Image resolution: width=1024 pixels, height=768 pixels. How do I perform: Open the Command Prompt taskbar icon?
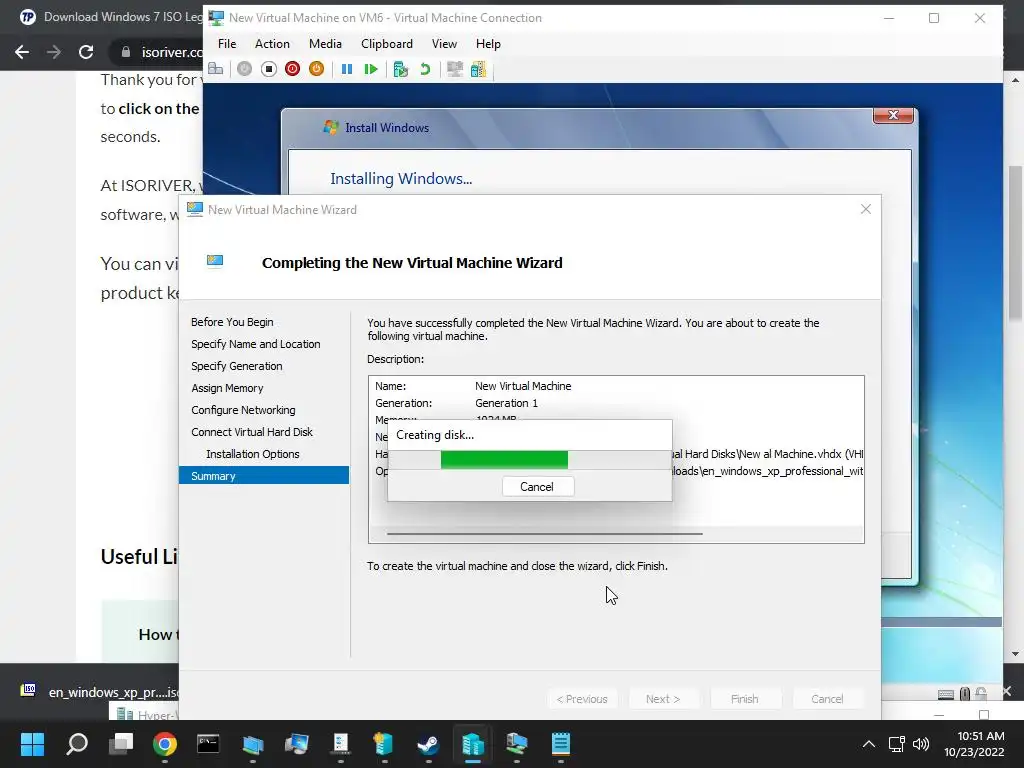click(x=208, y=744)
